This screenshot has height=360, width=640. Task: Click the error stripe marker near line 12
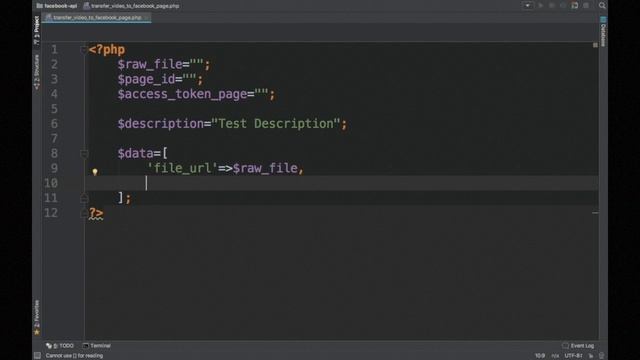(x=595, y=213)
